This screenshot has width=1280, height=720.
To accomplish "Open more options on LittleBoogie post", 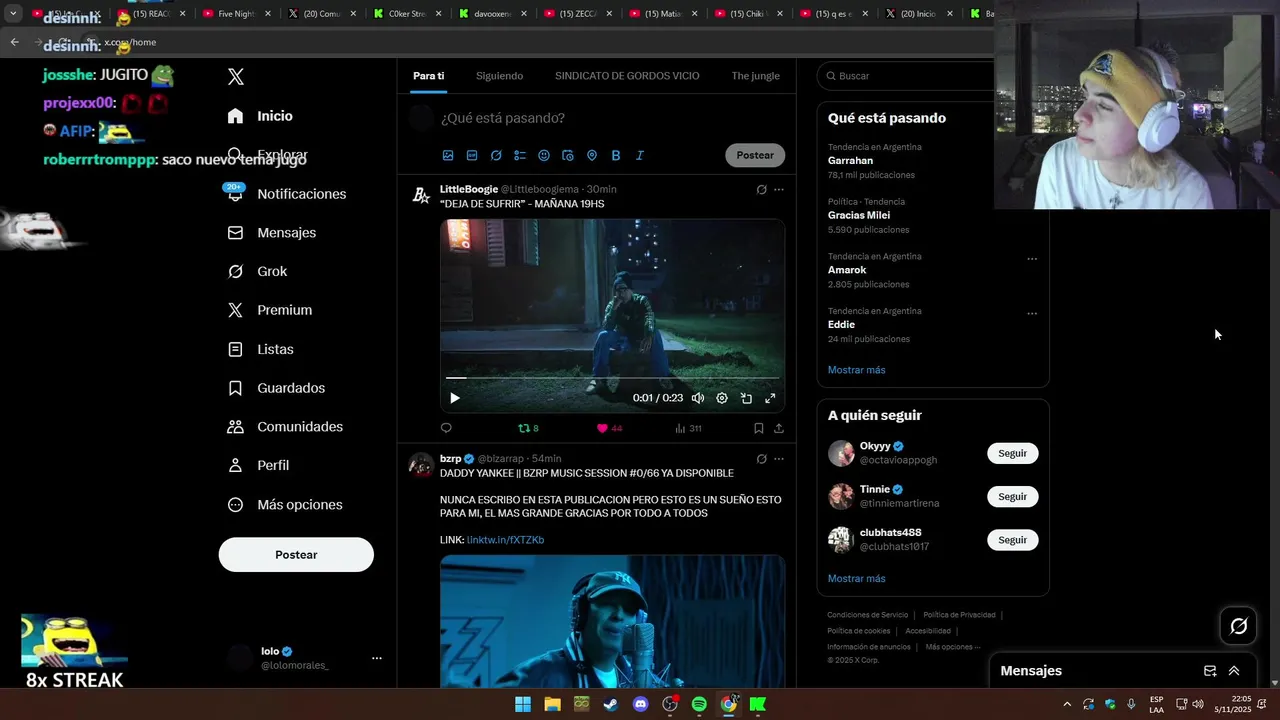I will [779, 189].
